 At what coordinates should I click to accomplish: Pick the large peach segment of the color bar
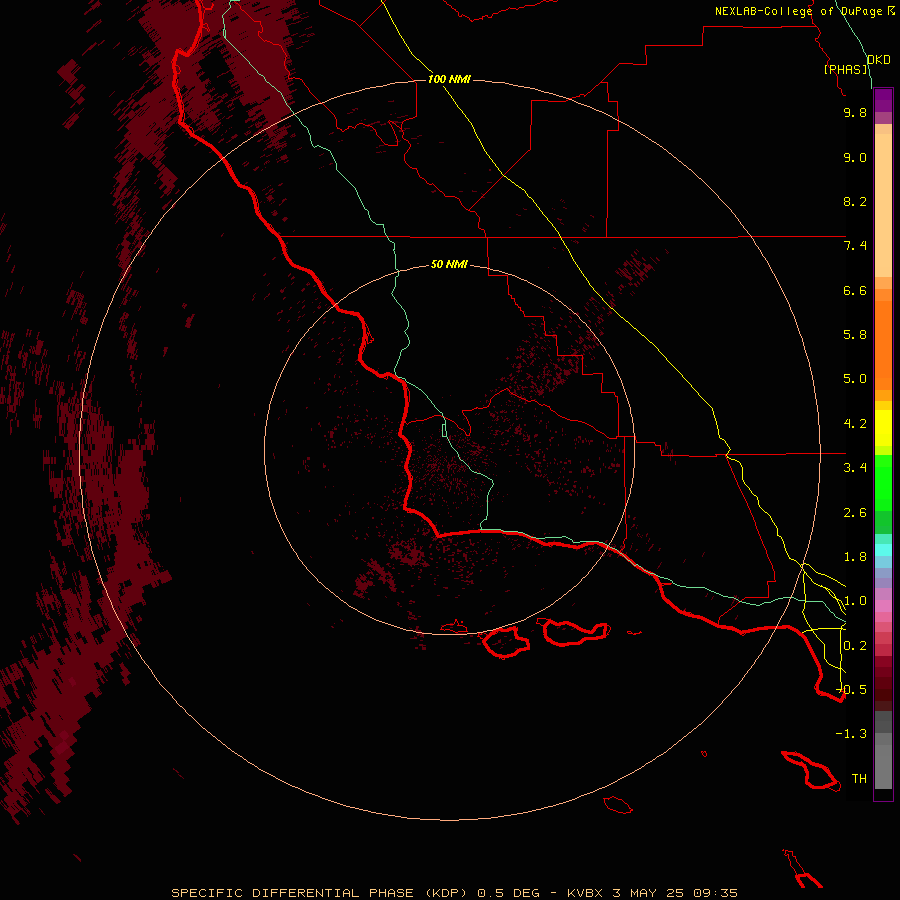click(x=883, y=205)
